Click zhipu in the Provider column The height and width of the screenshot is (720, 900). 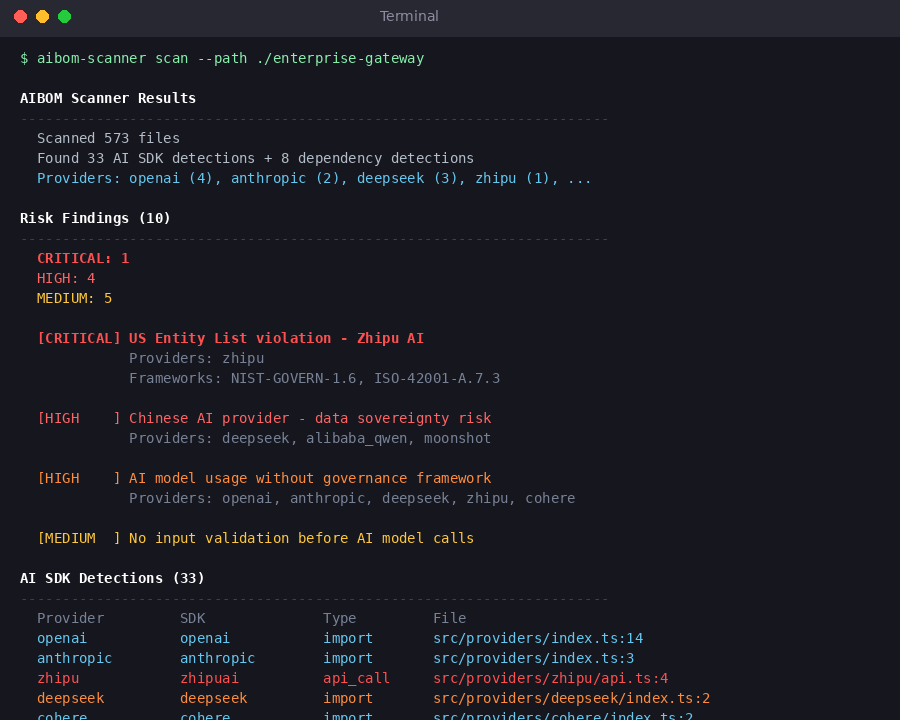(58, 679)
